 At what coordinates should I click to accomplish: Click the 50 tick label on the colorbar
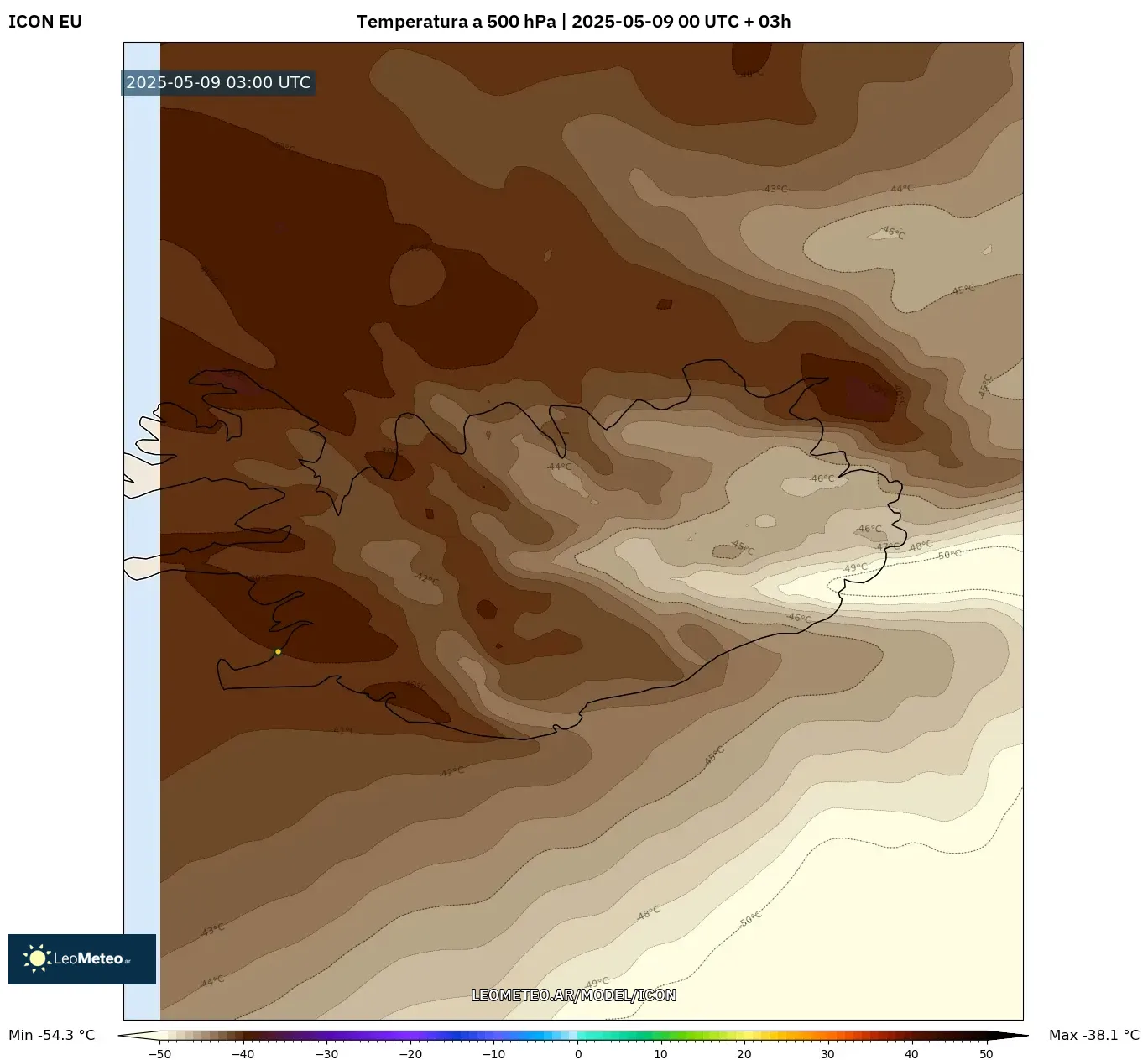[986, 1054]
